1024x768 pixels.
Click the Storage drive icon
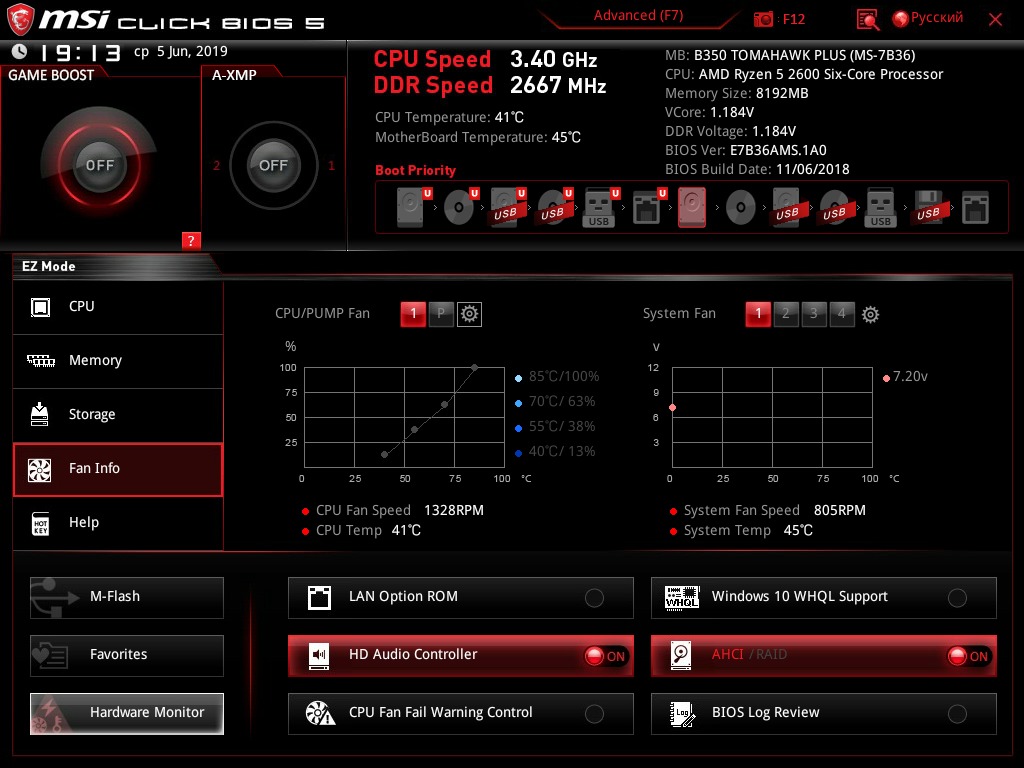point(40,414)
